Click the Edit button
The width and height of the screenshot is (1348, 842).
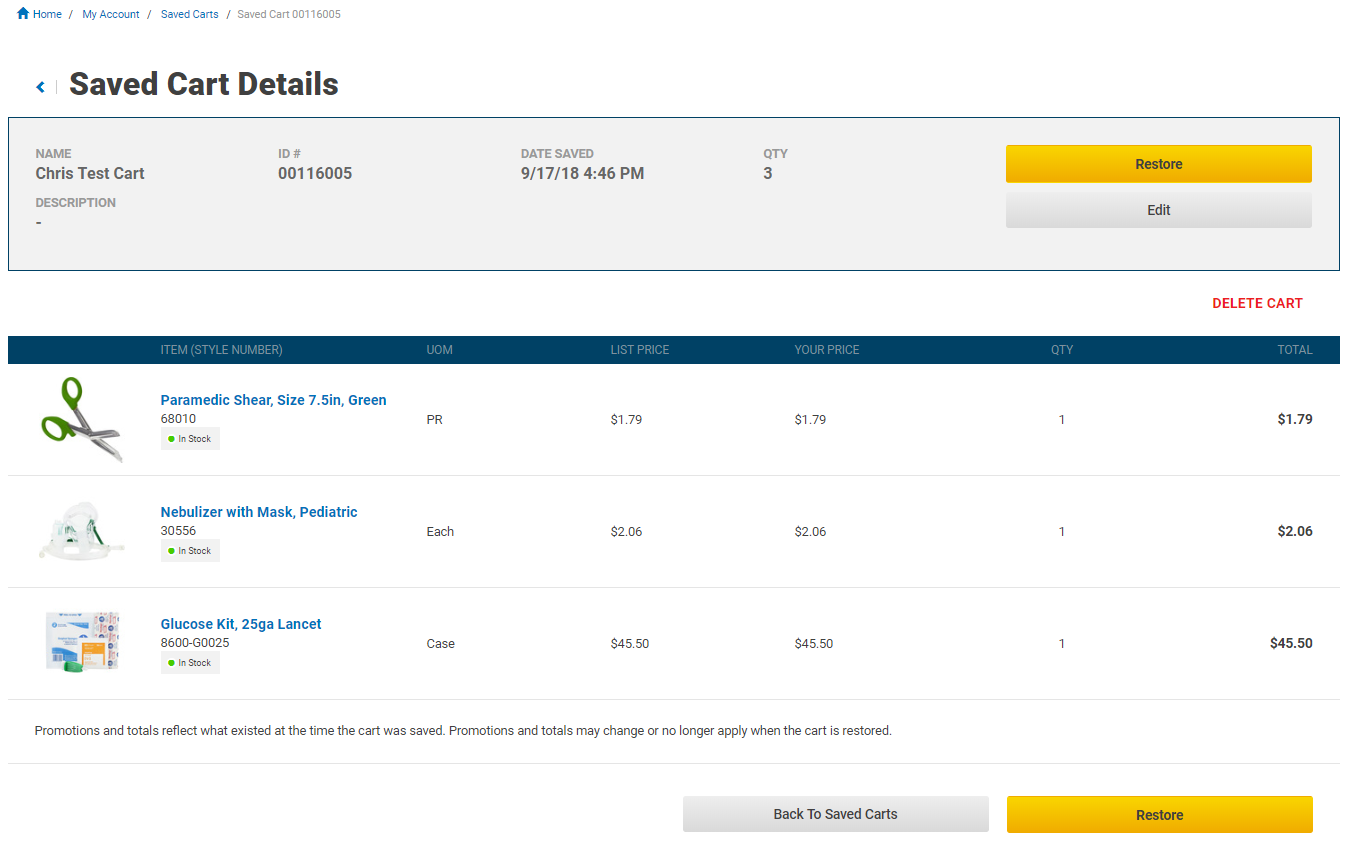[1159, 210]
